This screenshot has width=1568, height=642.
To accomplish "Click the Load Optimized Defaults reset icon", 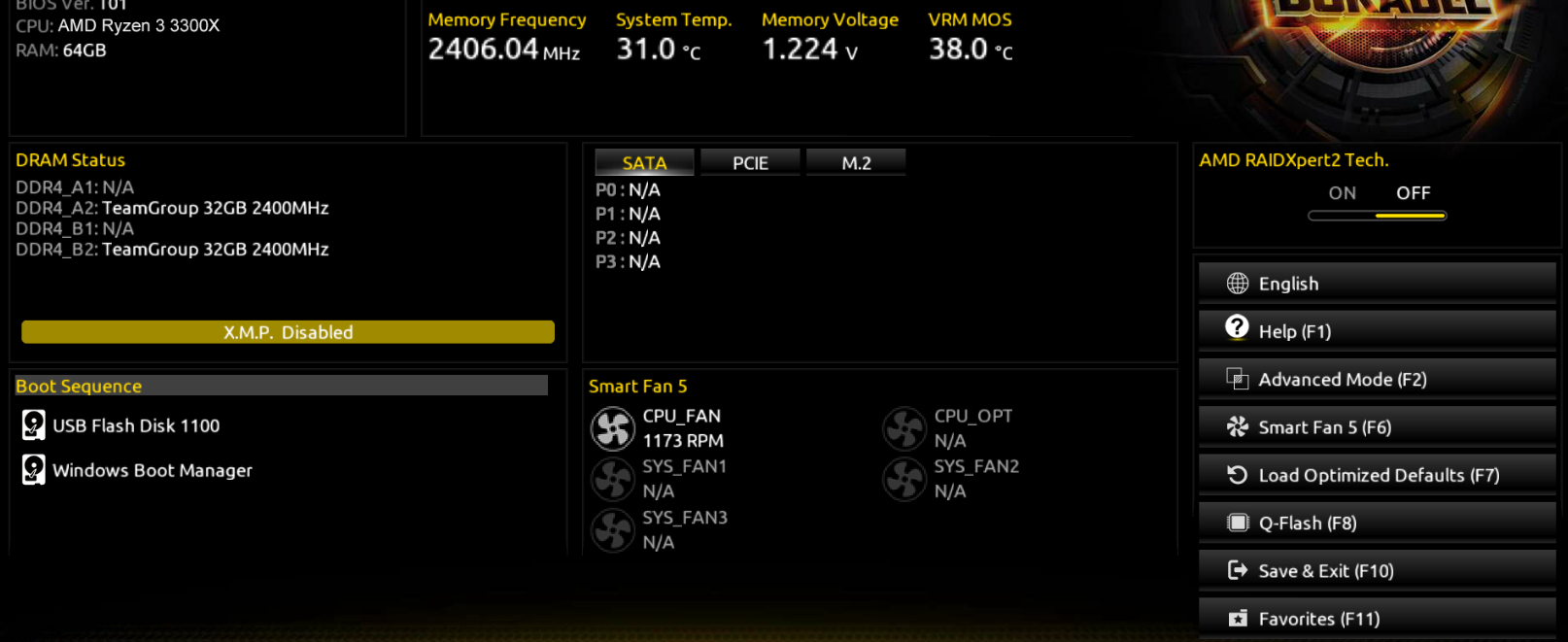I will pyautogui.click(x=1237, y=474).
